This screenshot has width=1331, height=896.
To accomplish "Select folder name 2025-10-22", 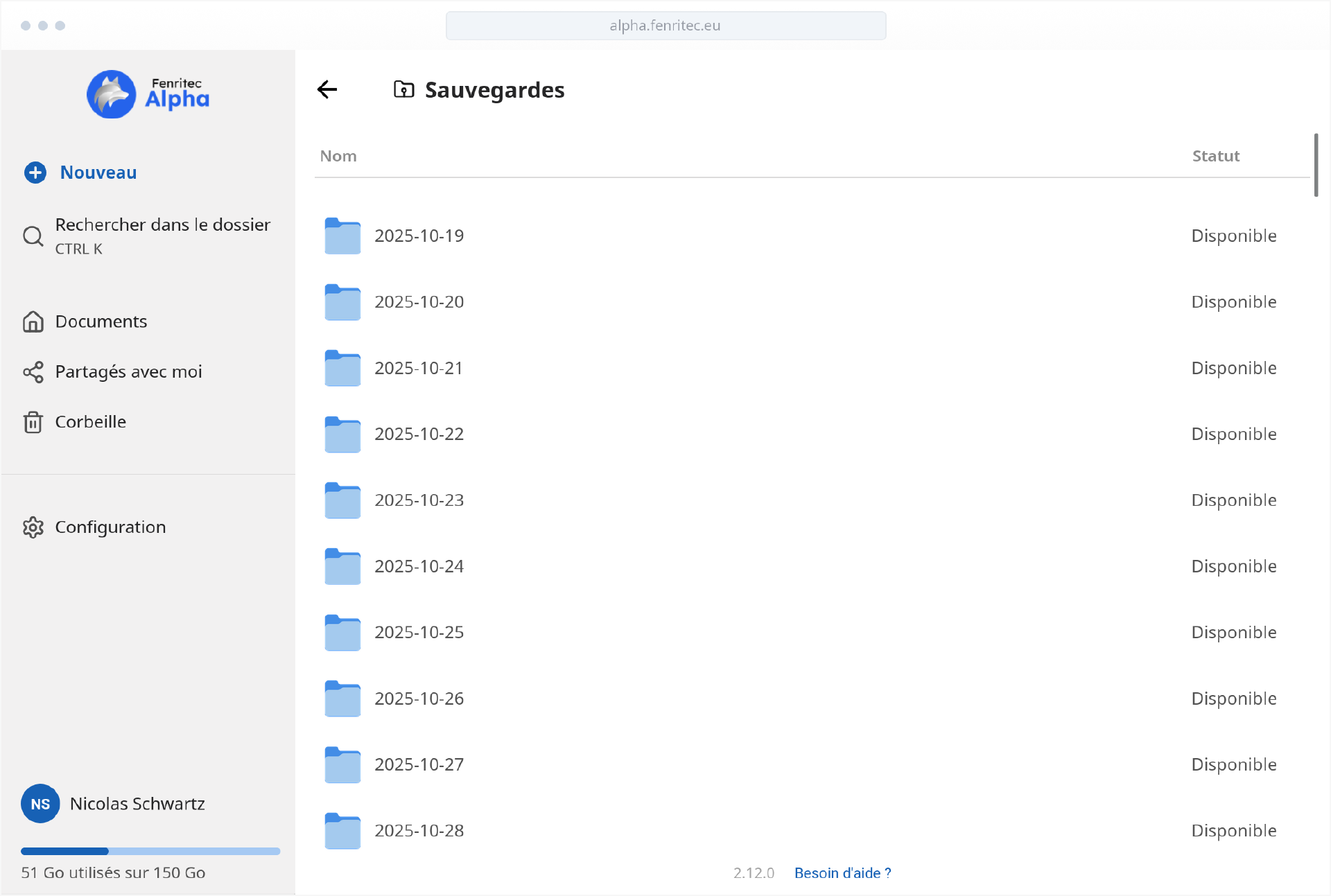I will click(x=419, y=434).
